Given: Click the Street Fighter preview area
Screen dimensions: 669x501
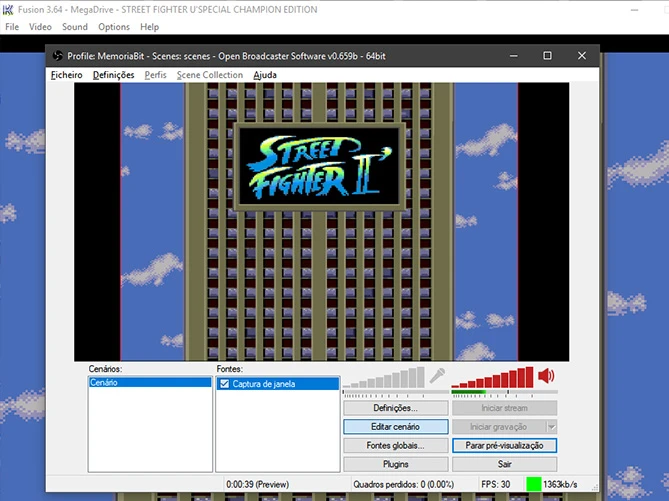Looking at the screenshot, I should 321,222.
